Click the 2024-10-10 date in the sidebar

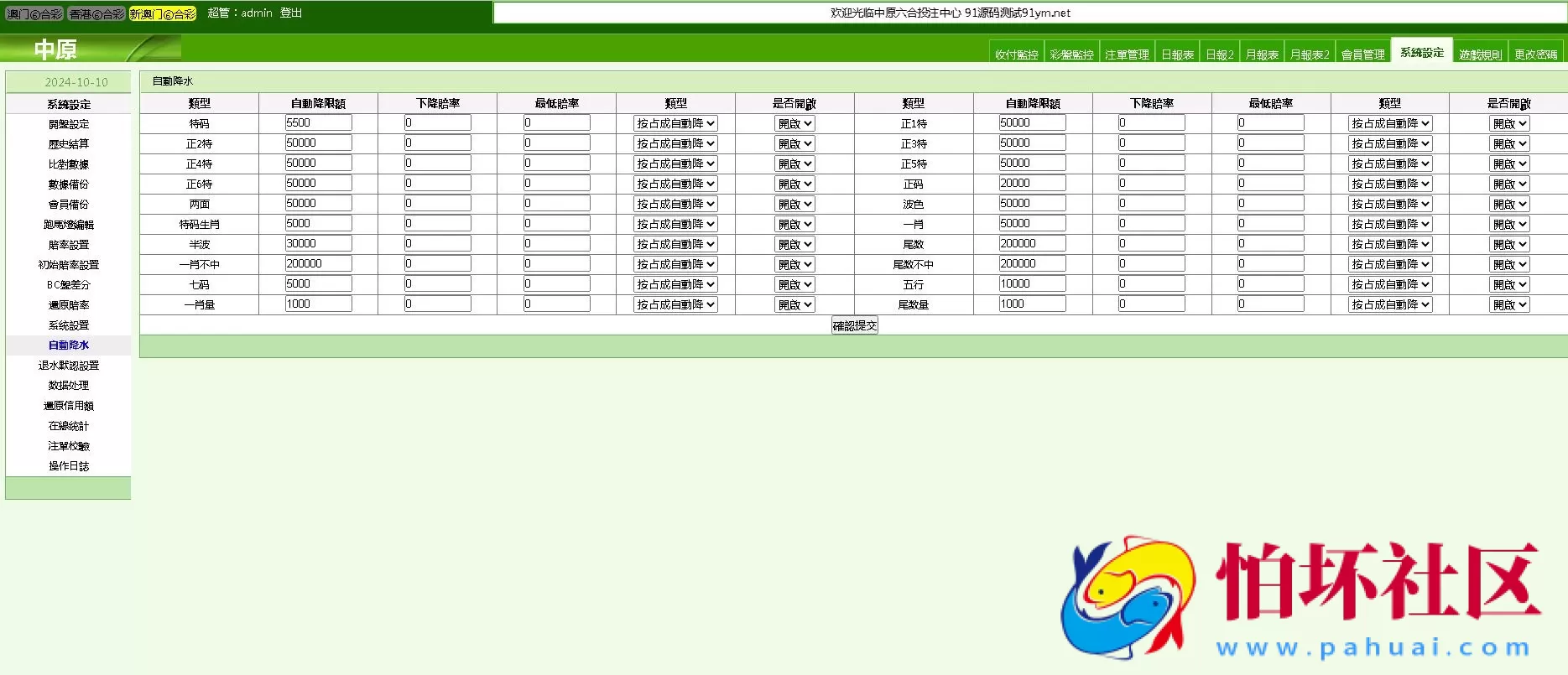tap(76, 82)
